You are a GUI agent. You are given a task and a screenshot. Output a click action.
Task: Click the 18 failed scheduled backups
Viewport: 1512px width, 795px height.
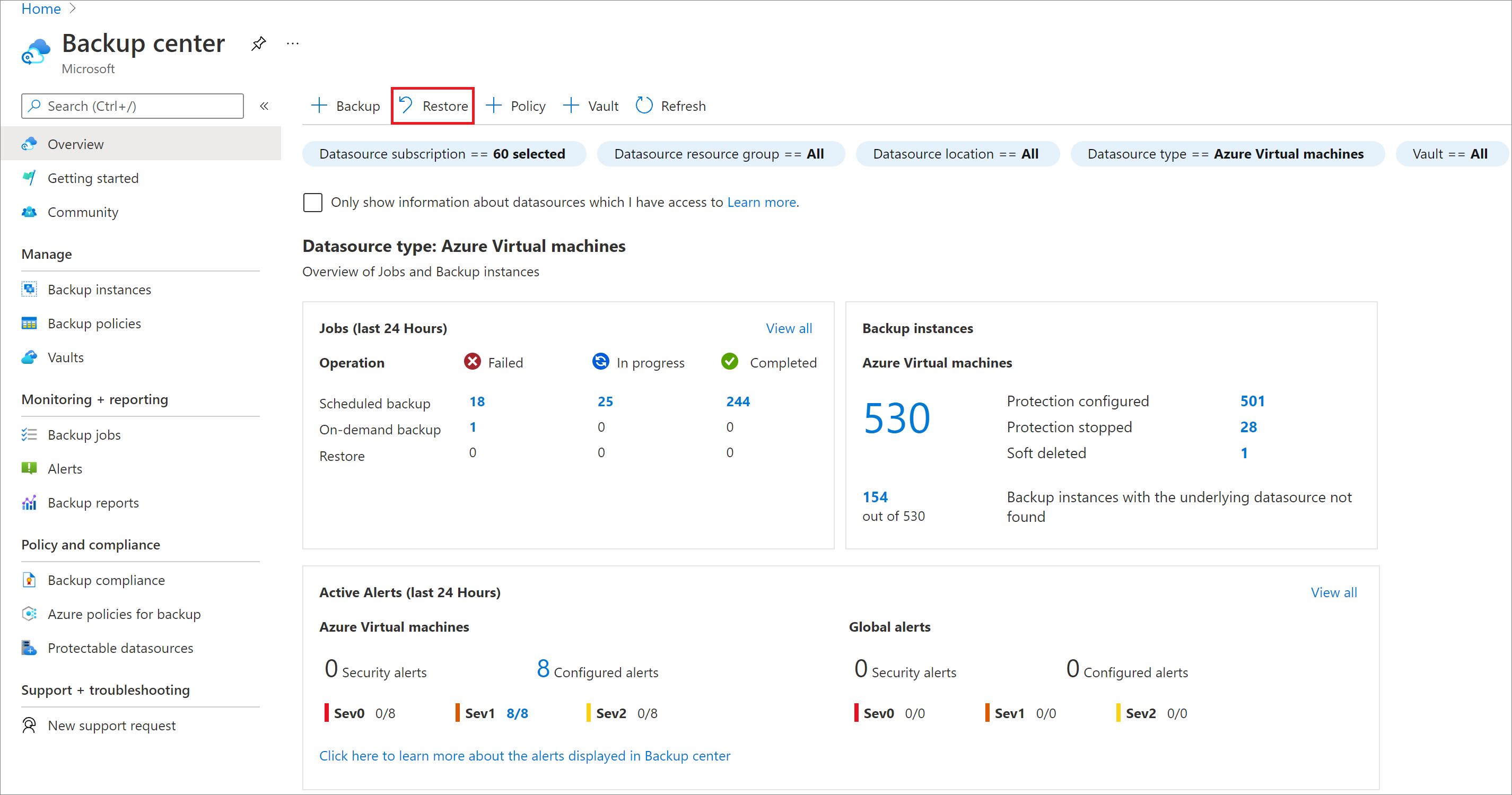tap(473, 401)
